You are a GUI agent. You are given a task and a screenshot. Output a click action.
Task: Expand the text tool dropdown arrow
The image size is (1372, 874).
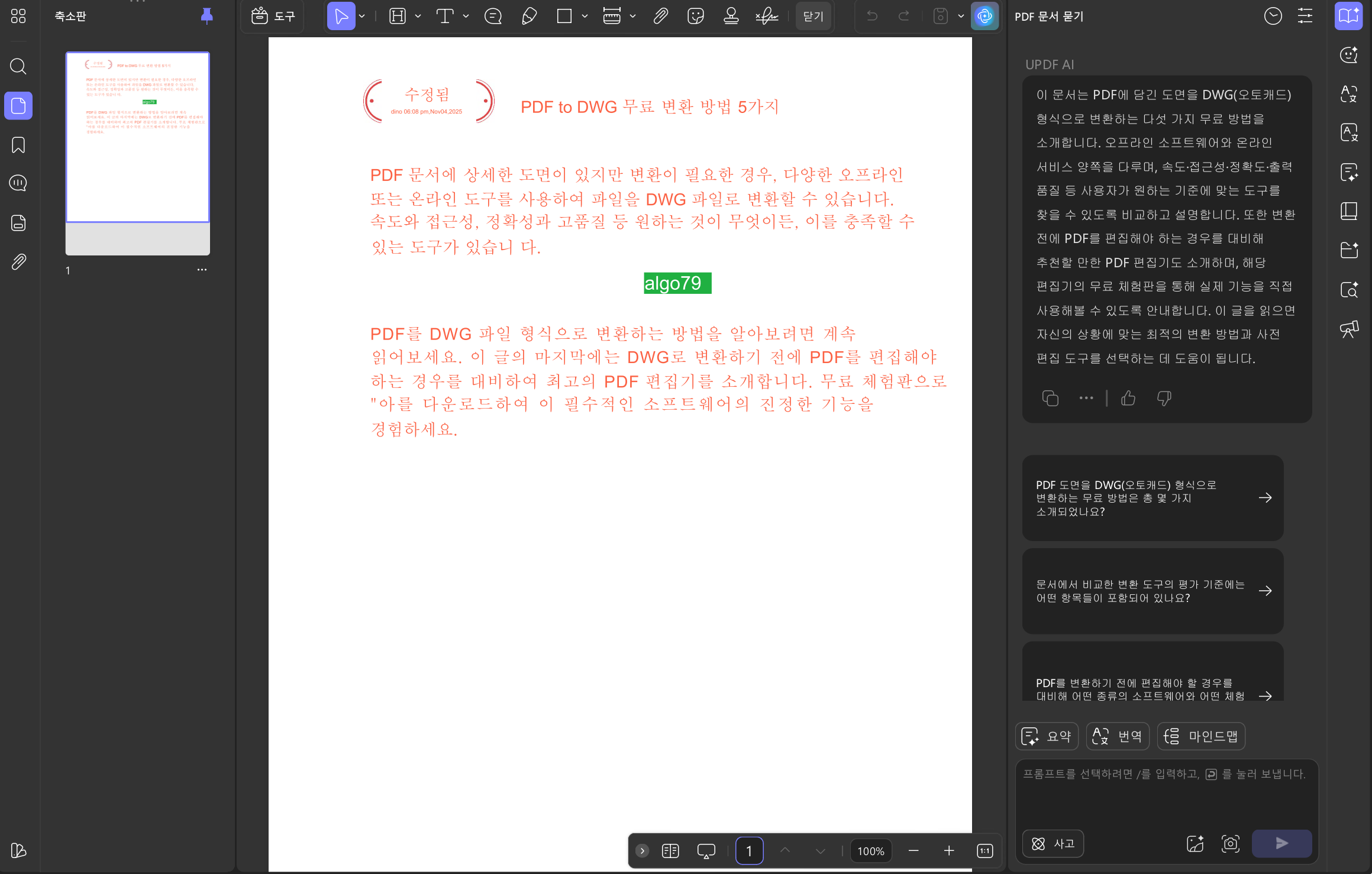click(466, 16)
